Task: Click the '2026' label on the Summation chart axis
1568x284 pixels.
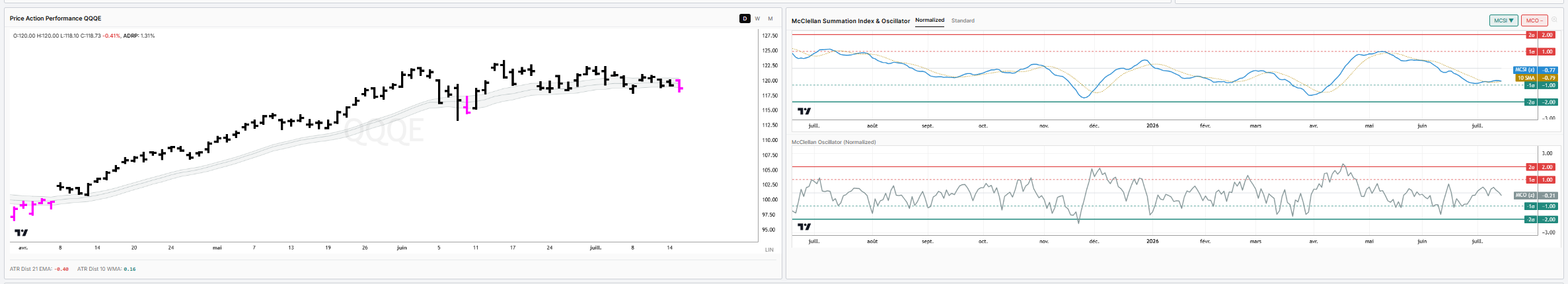Action: (1152, 125)
